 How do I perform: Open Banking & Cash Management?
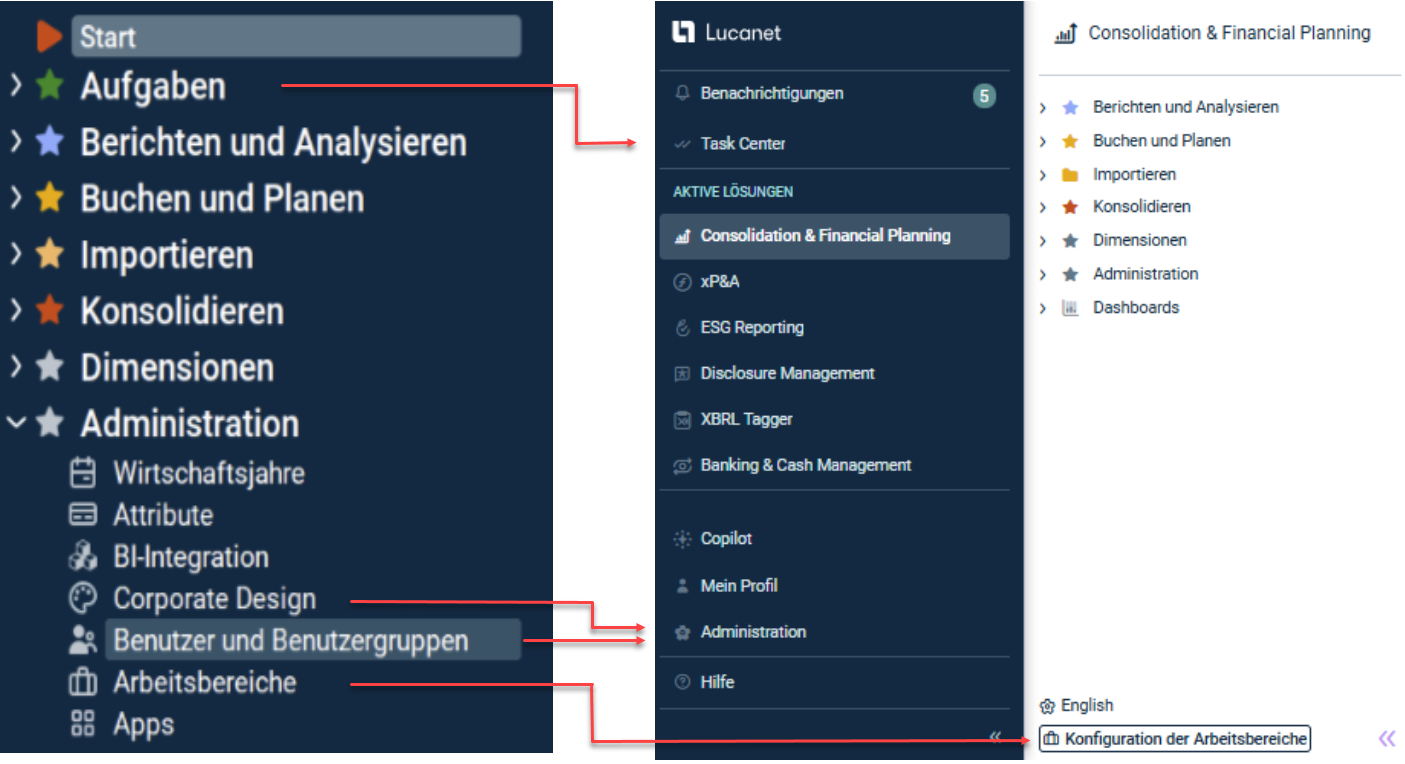coord(805,465)
